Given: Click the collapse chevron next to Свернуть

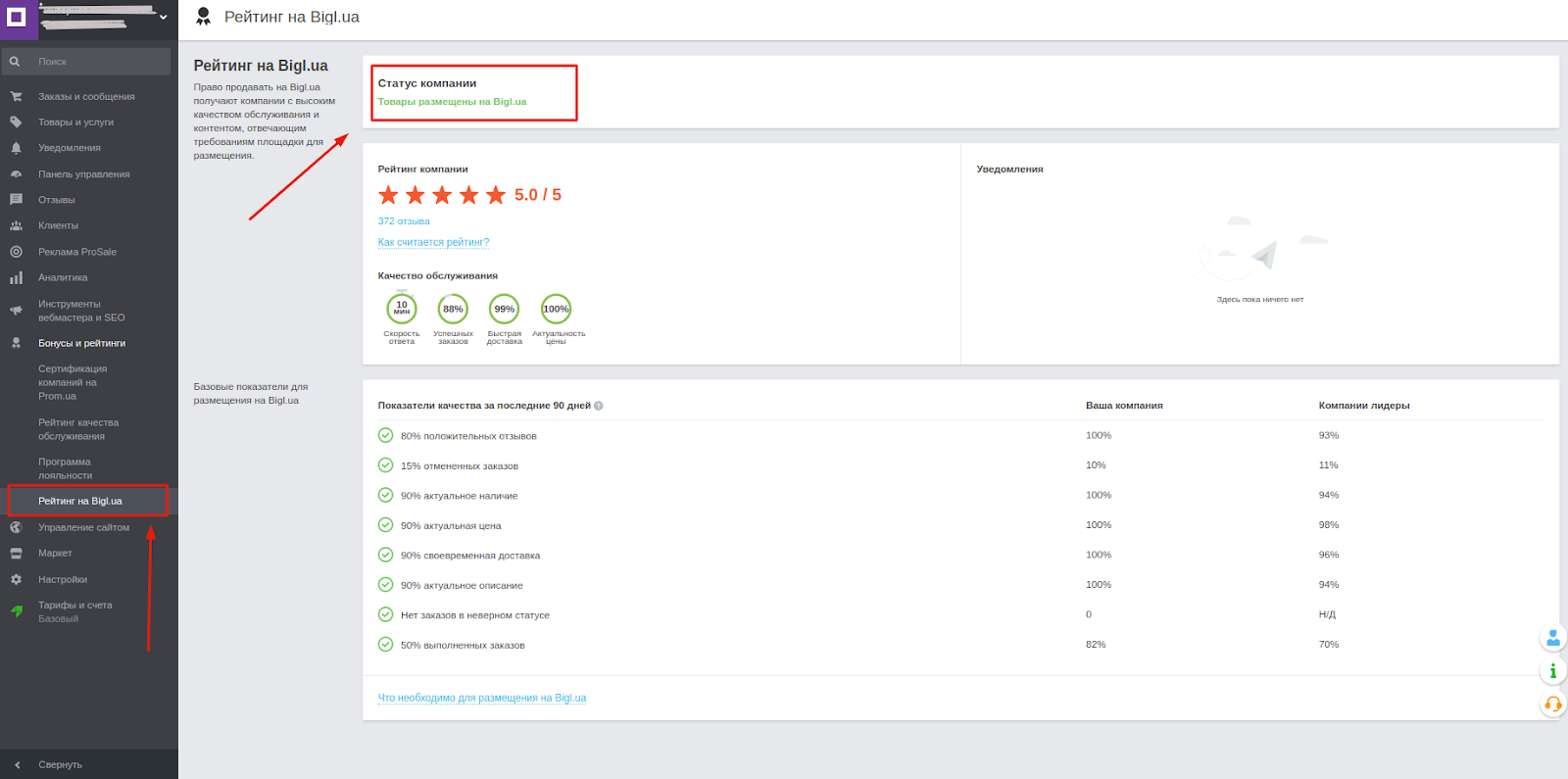Looking at the screenshot, I should point(17,765).
